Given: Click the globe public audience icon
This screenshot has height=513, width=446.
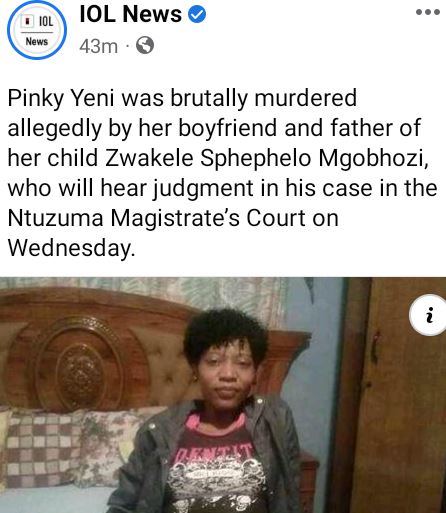Looking at the screenshot, I should 145,45.
